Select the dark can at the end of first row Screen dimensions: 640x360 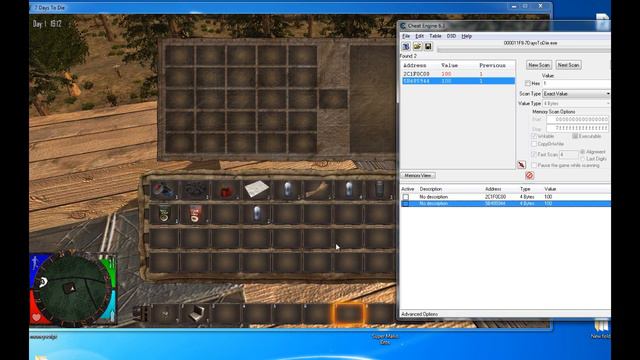379,190
